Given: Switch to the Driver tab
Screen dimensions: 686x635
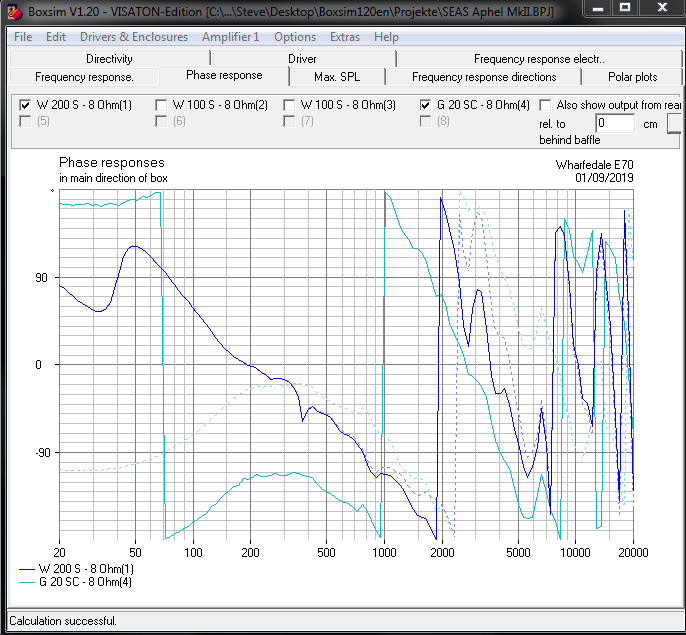Looking at the screenshot, I should pos(302,59).
